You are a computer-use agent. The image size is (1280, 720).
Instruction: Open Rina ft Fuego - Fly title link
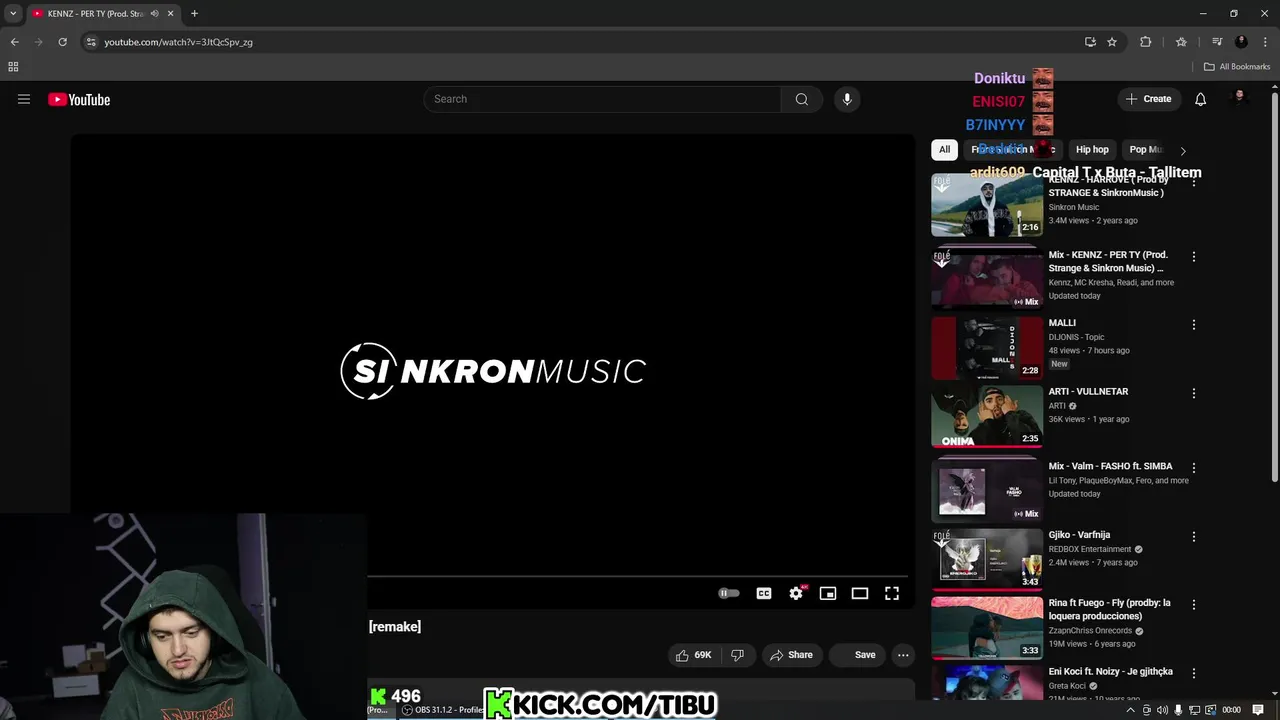1109,610
